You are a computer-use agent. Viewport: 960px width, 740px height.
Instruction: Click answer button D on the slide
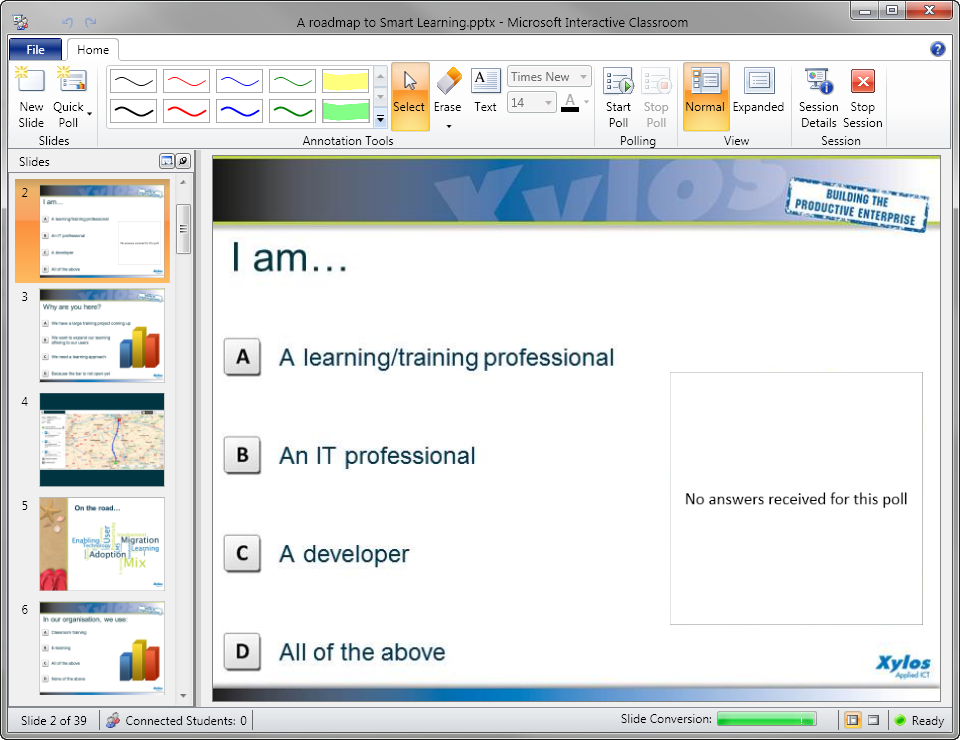[242, 651]
